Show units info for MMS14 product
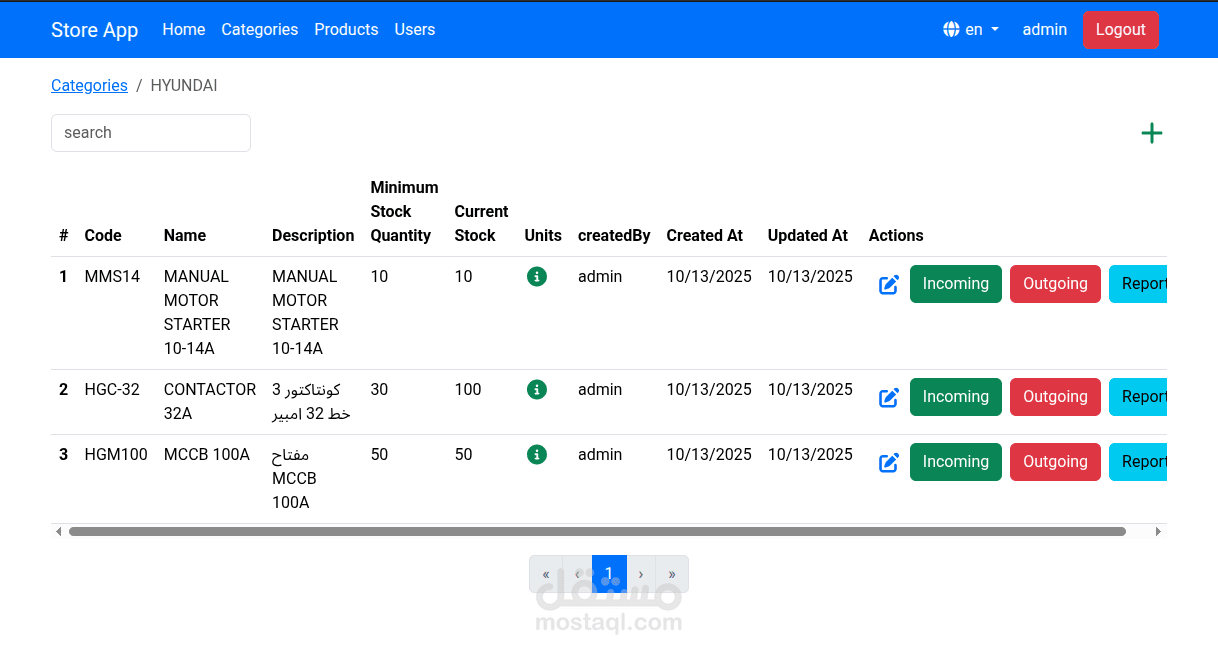 tap(537, 277)
